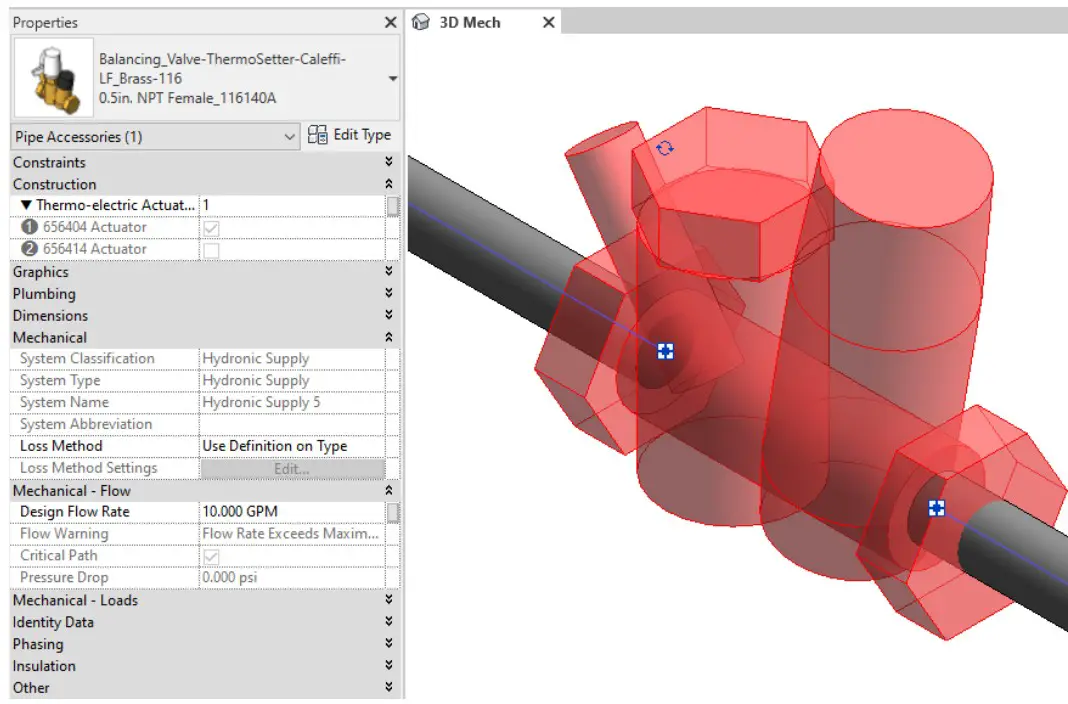This screenshot has height=704, width=1068.
Task: Toggle the 656404 Actuator checkbox
Action: [211, 228]
